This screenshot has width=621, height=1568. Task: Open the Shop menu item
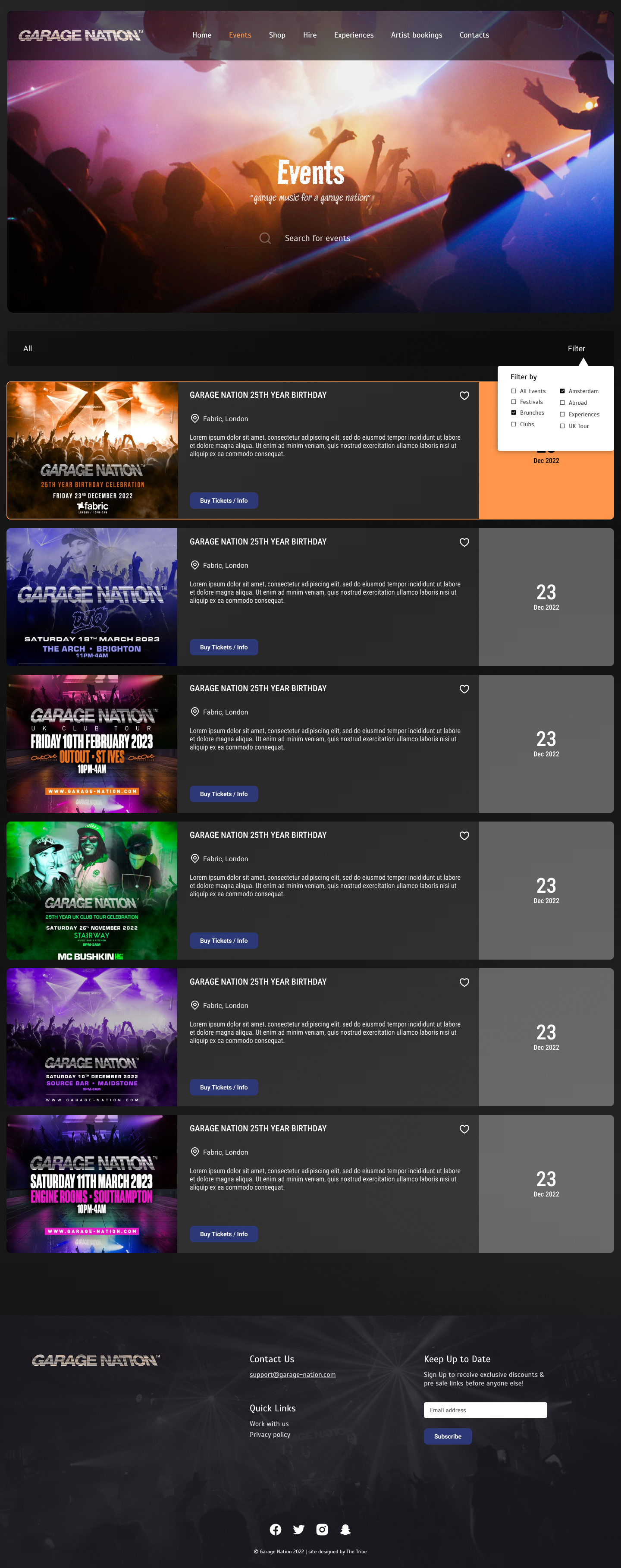[277, 35]
